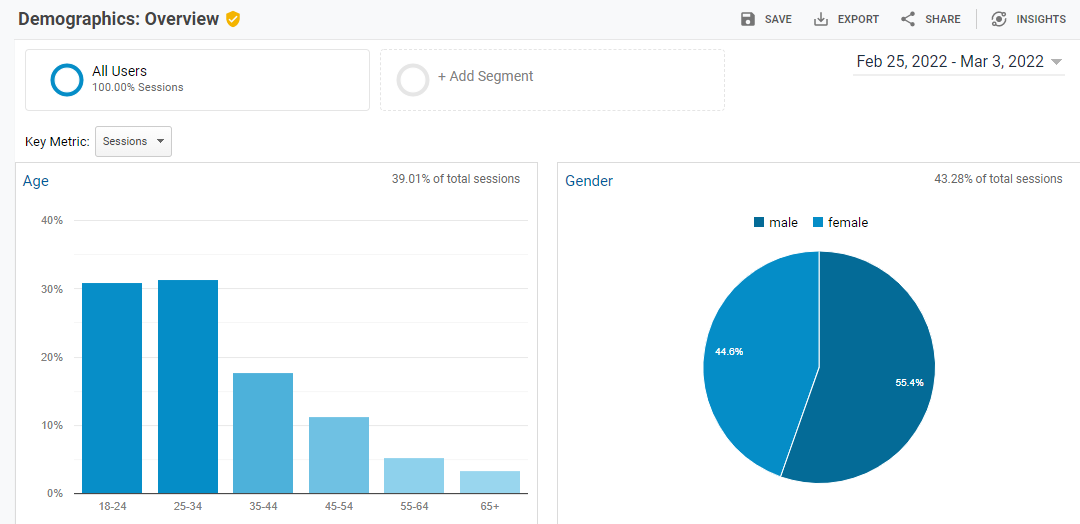Toggle the male legend entry
The height and width of the screenshot is (524, 1080).
(x=776, y=222)
